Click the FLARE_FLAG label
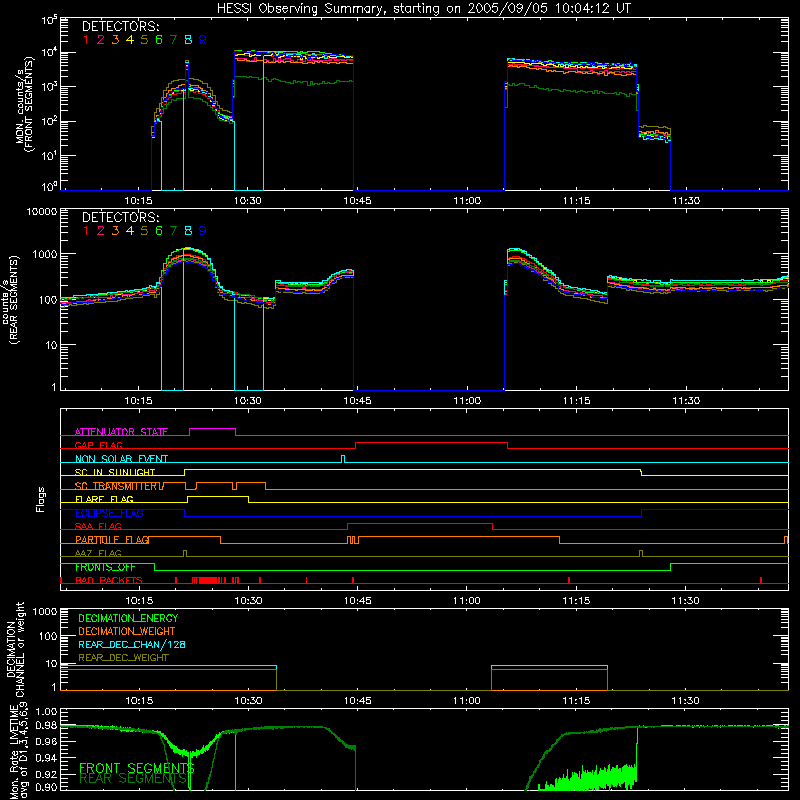The width and height of the screenshot is (800, 800). (x=104, y=499)
